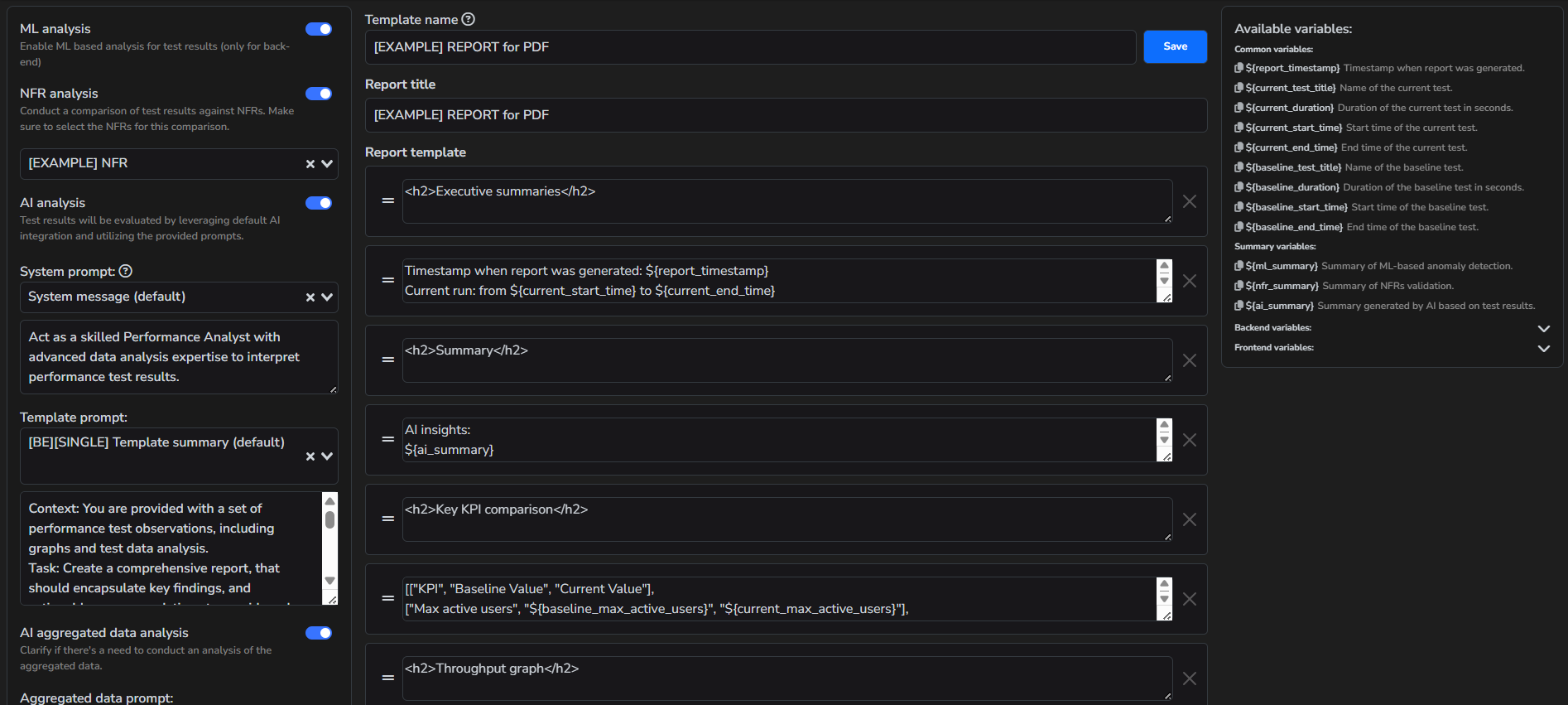Expand the Frontend variables section
1568x705 pixels.
click(x=1543, y=348)
